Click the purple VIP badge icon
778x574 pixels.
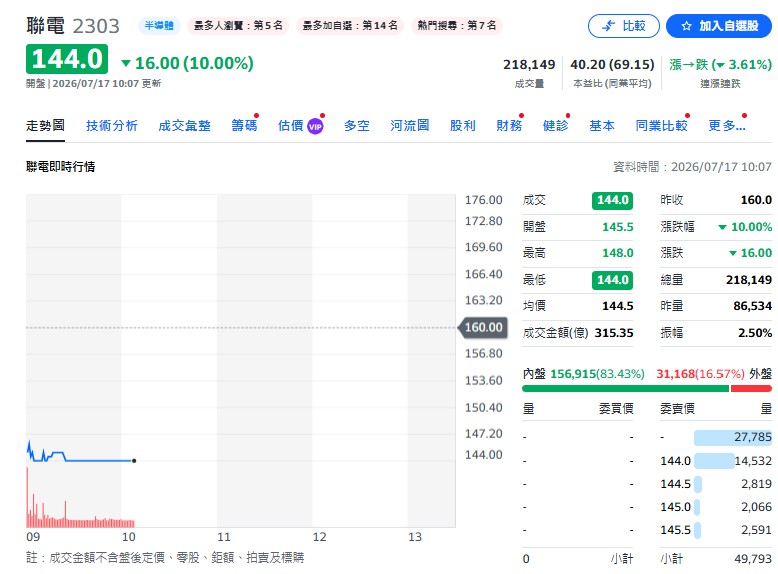click(x=315, y=127)
